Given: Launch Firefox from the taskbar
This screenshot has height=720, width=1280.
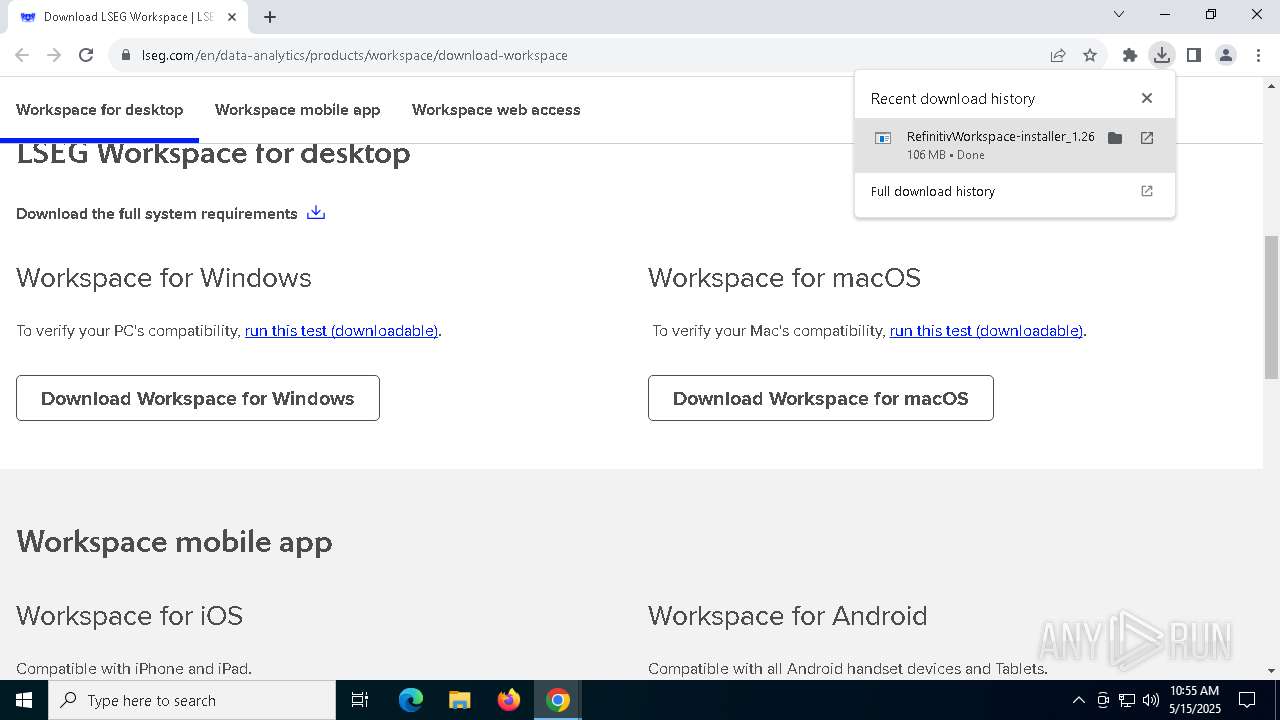Looking at the screenshot, I should (509, 700).
